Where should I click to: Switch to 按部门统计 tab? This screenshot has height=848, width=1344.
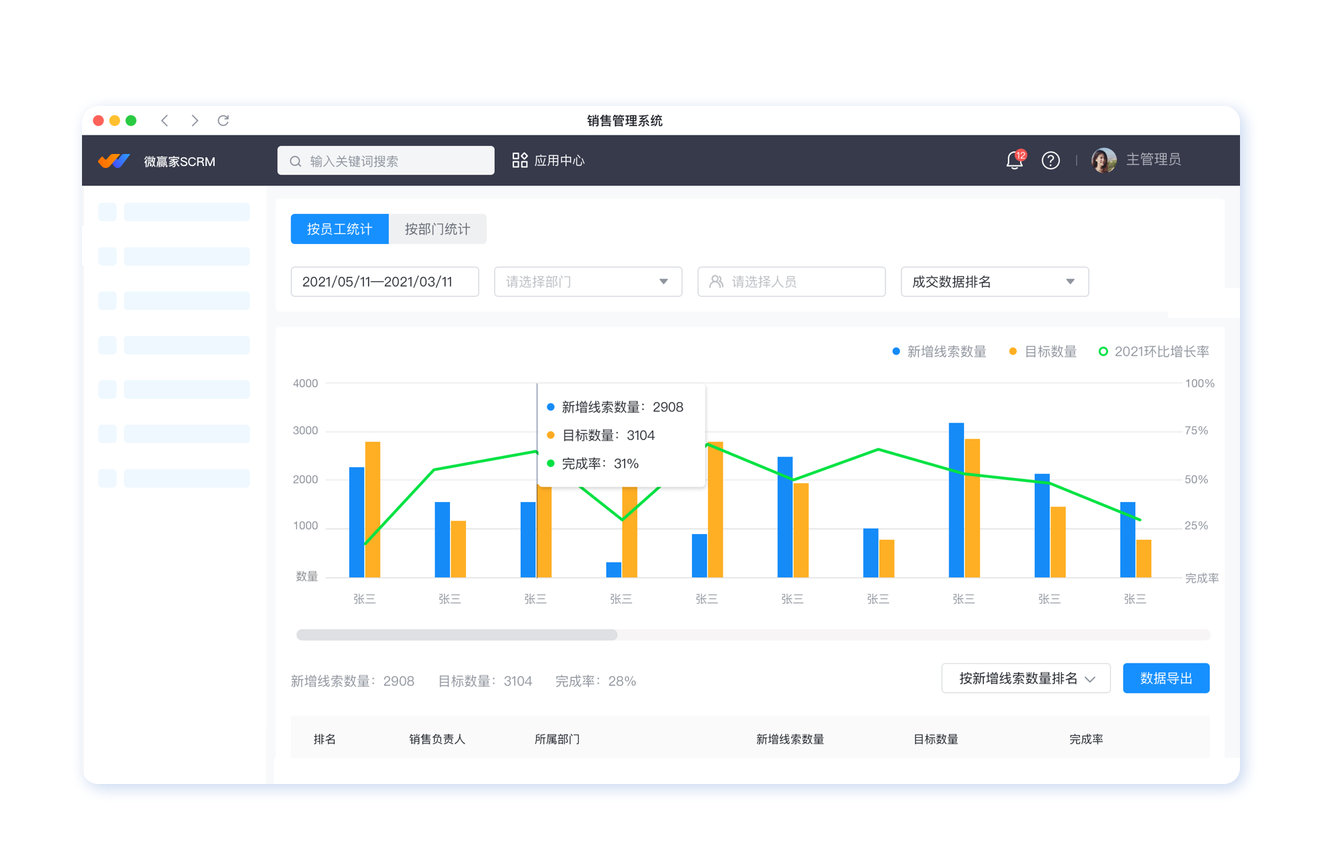[438, 229]
